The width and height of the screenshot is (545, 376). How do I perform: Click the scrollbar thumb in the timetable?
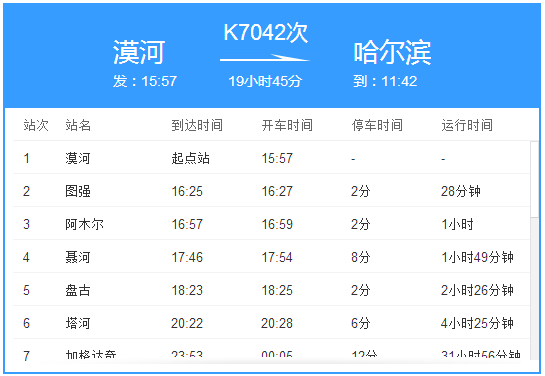pyautogui.click(x=535, y=179)
